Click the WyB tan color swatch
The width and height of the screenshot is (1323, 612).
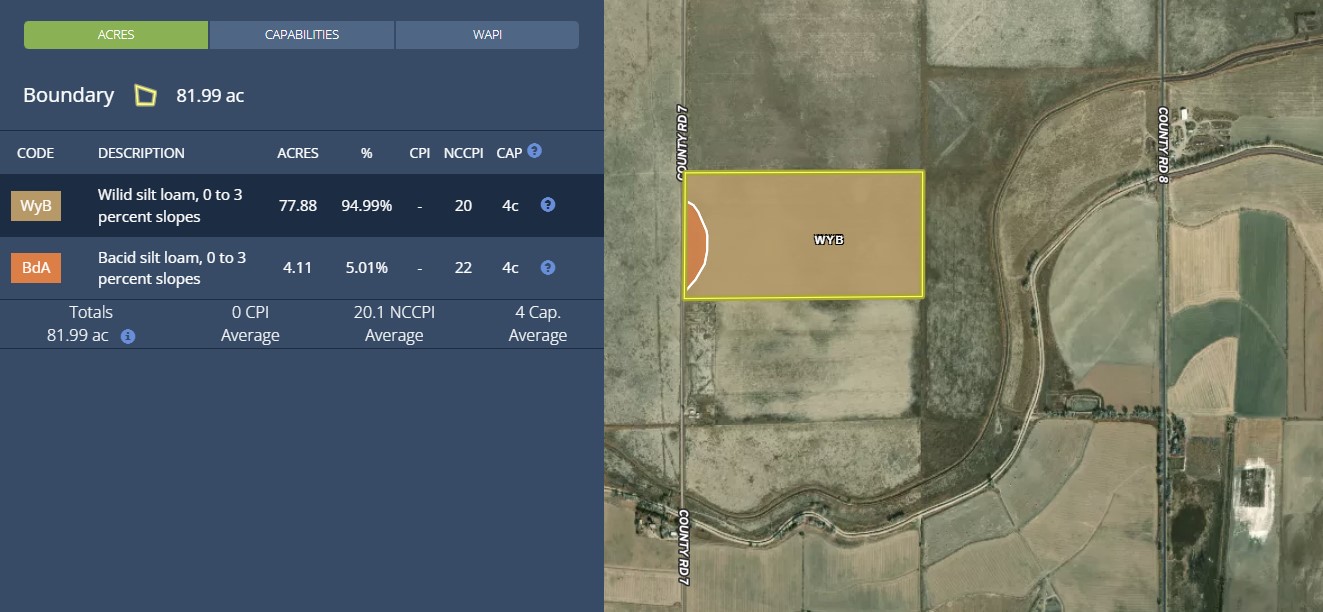[x=36, y=206]
